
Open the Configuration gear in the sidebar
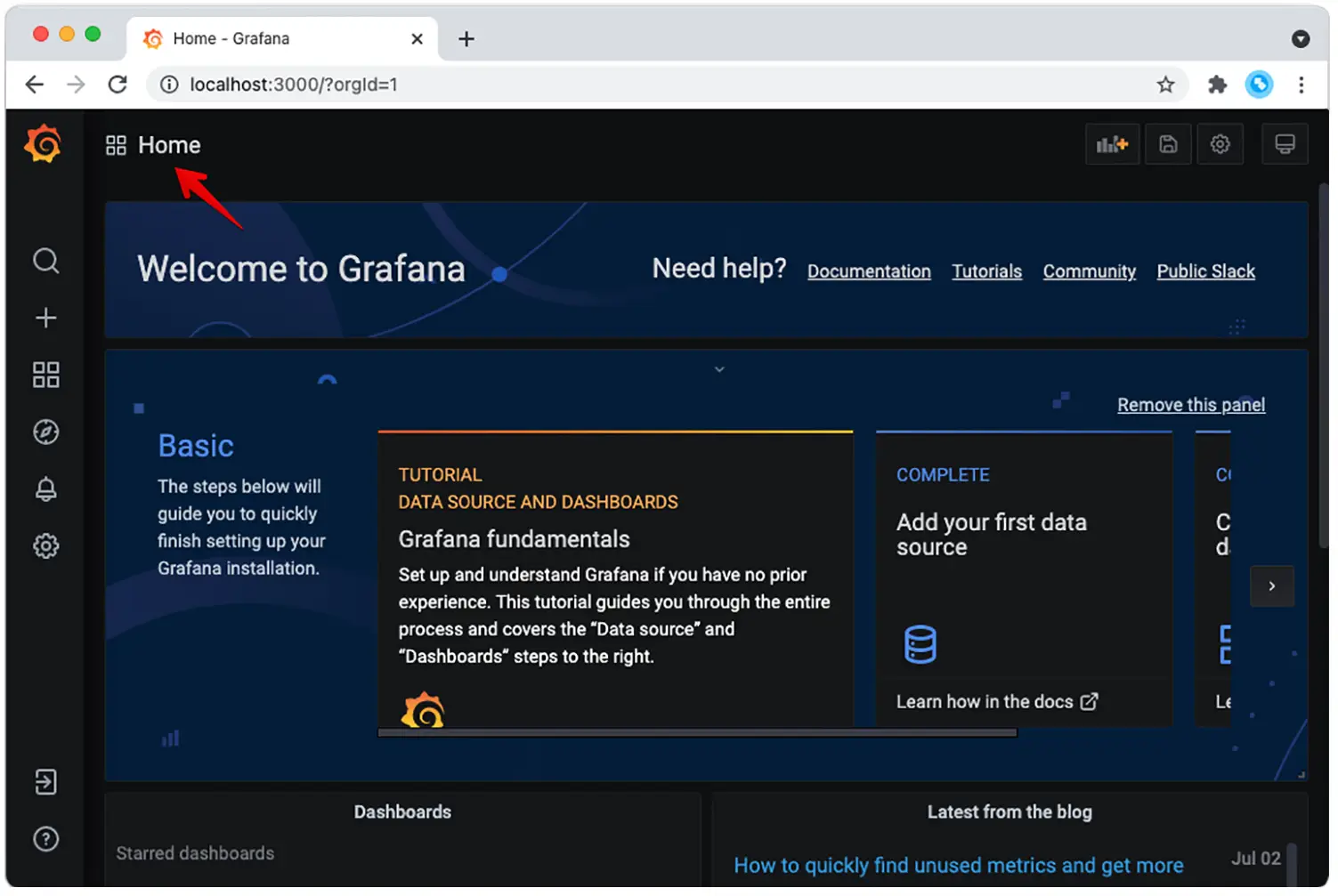click(45, 545)
